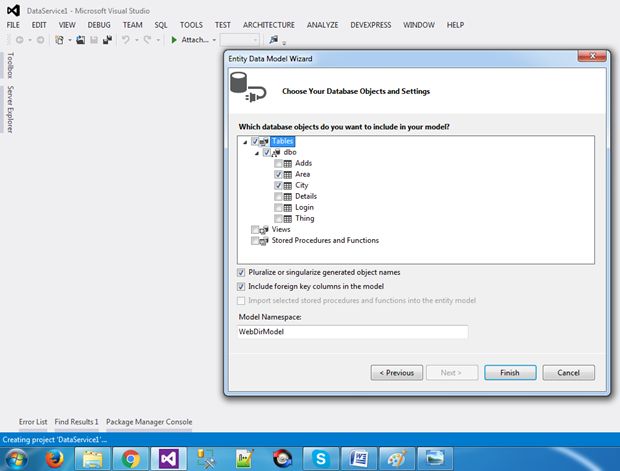Click the Find in Files toolbar icon
This screenshot has height=471, width=620.
coord(273,40)
